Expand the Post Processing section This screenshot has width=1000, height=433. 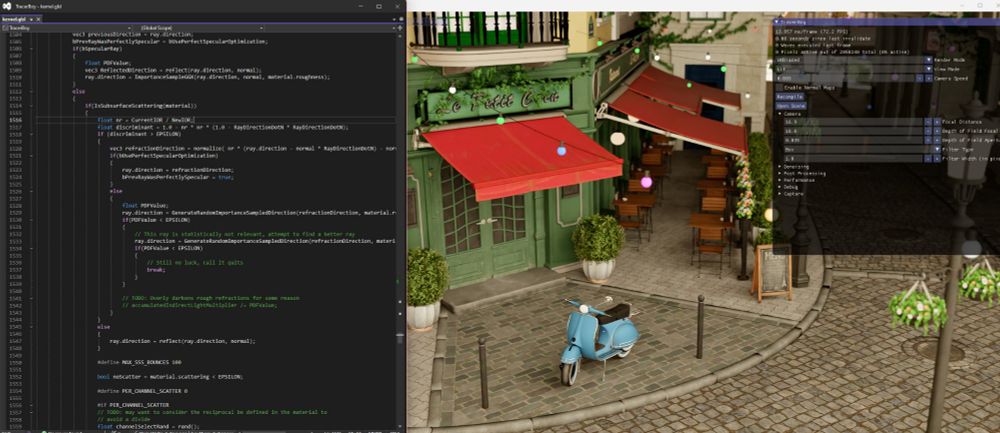(779, 173)
